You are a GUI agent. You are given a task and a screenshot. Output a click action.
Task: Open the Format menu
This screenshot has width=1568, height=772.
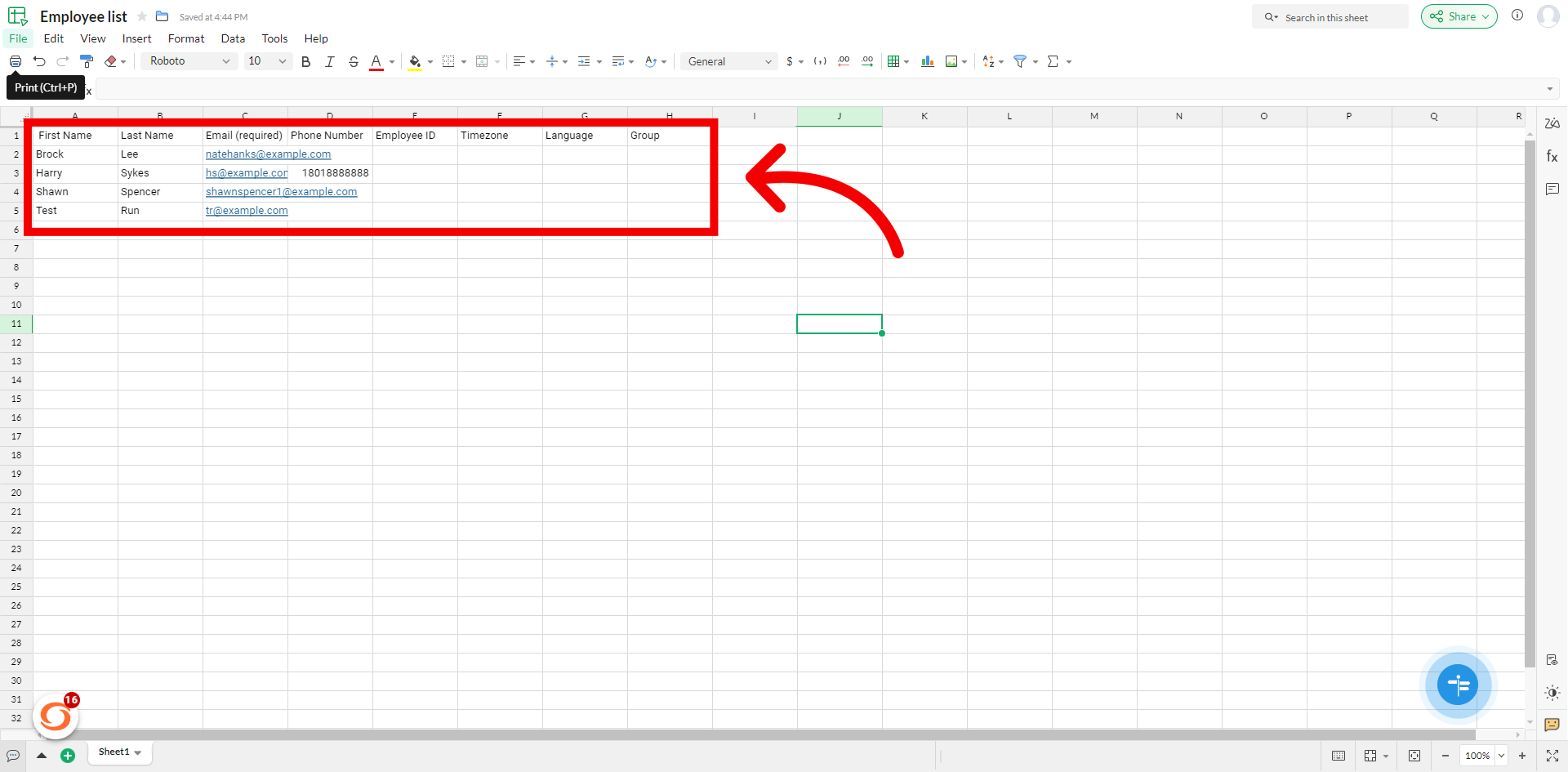pos(186,38)
